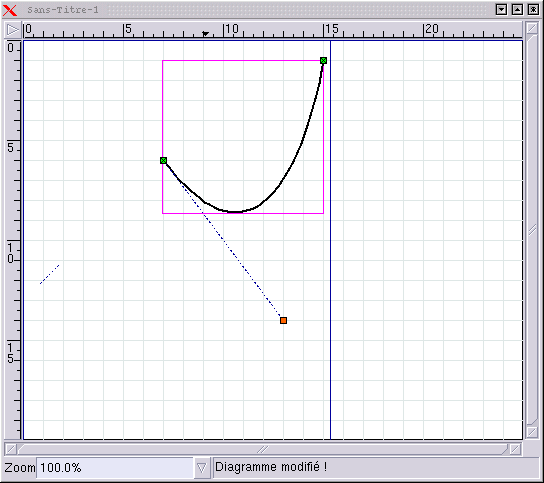Click the window shade button in title bar
This screenshot has height=483, width=544.
pos(501,10)
